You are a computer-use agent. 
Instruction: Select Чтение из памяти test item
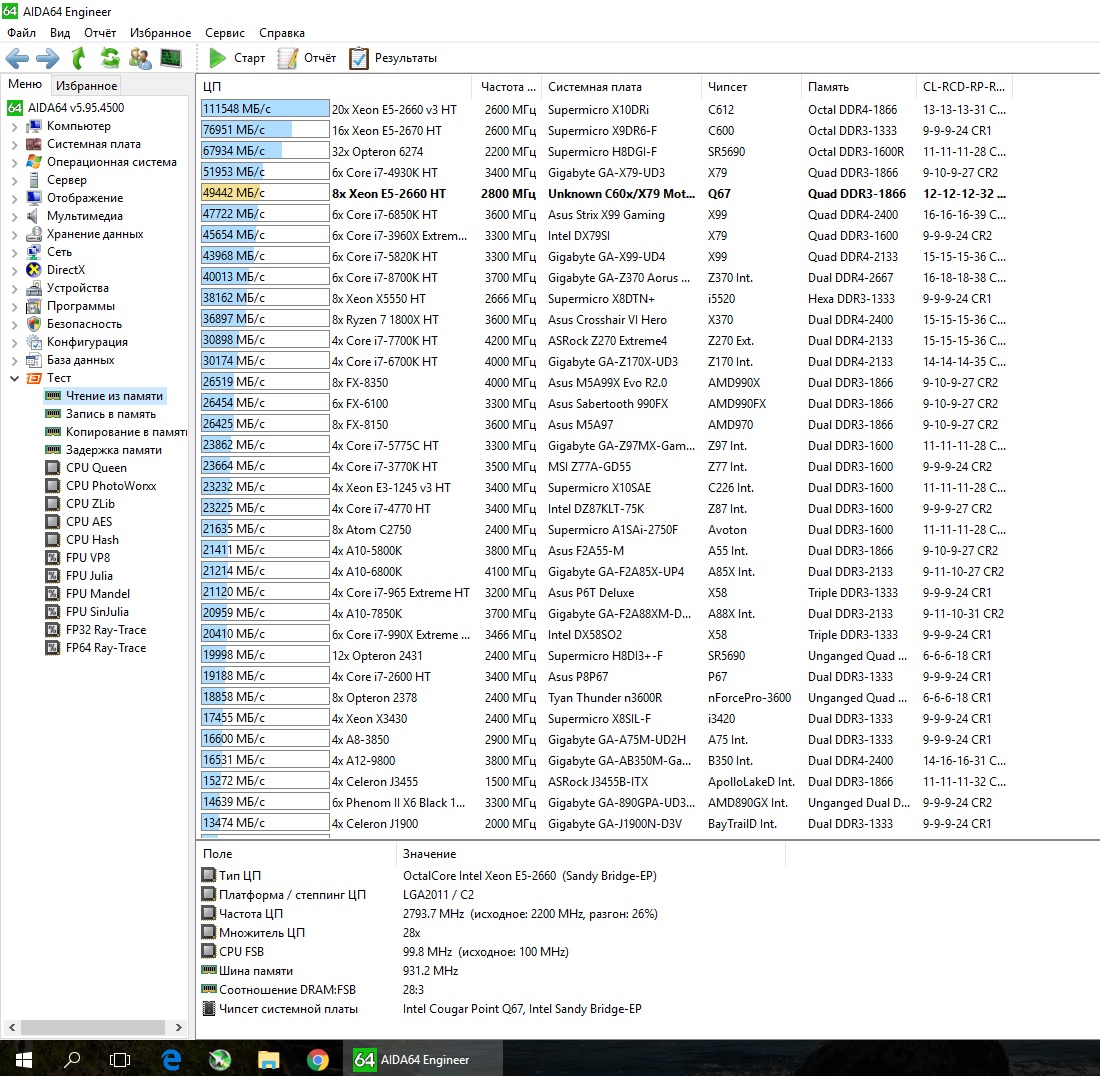coord(114,396)
